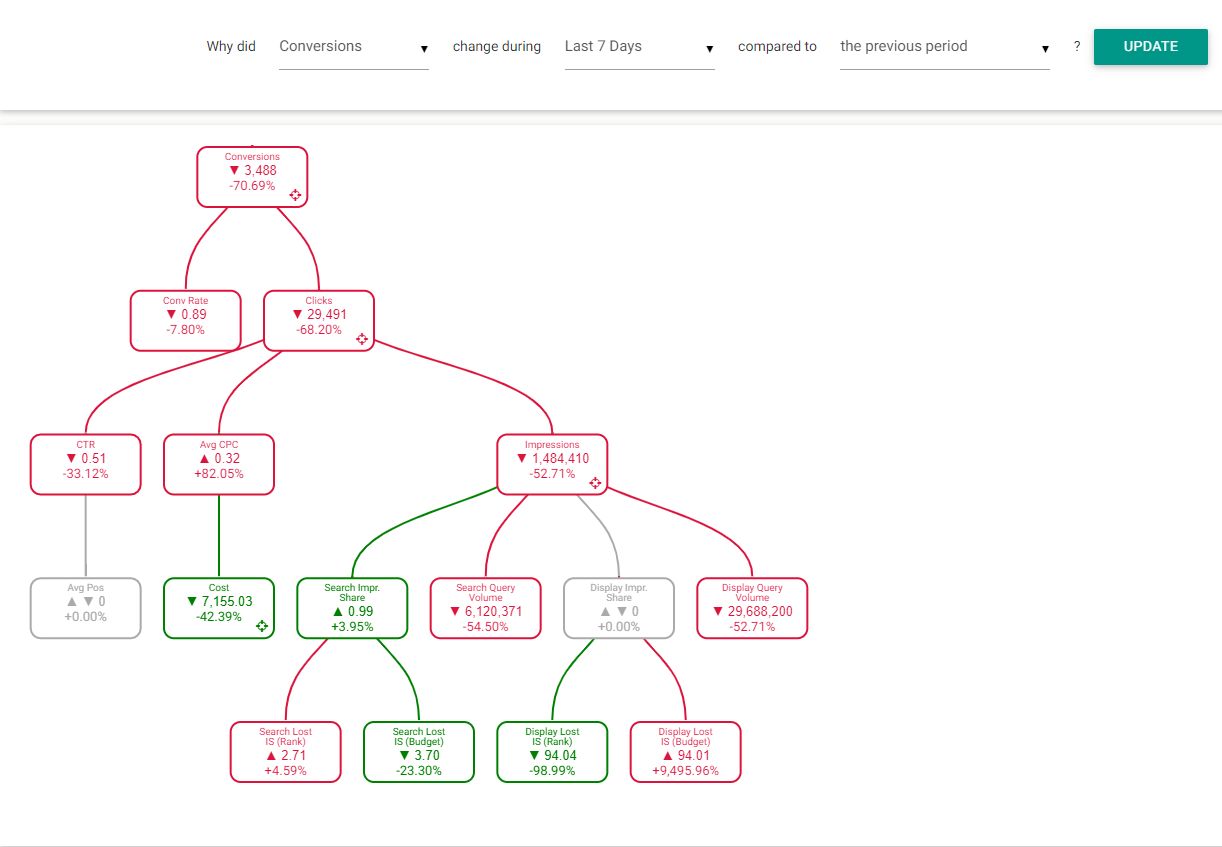This screenshot has width=1222, height=847.
Task: Select the Display Query Volume node
Action: [x=752, y=608]
